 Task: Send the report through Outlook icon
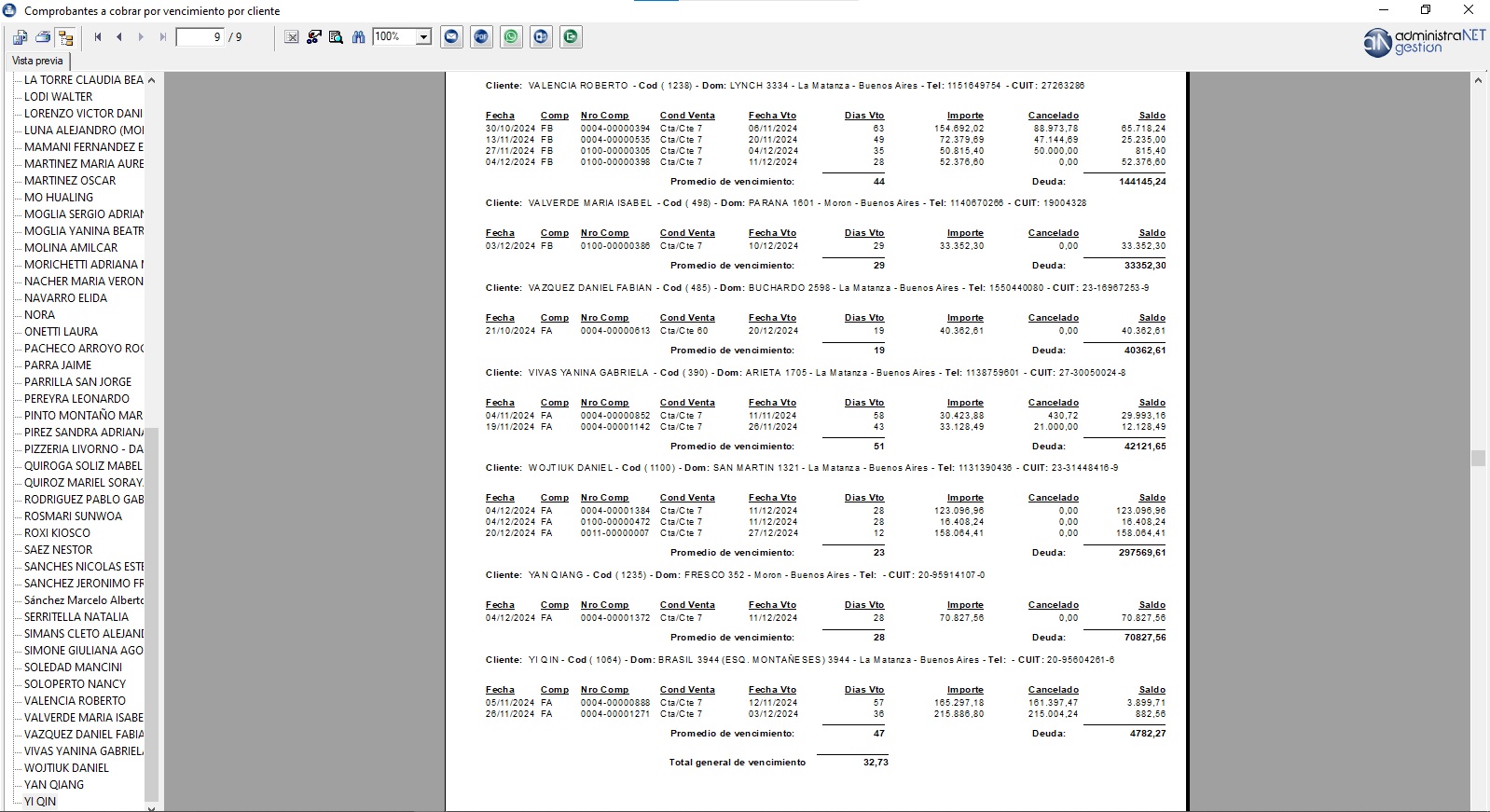click(x=541, y=37)
